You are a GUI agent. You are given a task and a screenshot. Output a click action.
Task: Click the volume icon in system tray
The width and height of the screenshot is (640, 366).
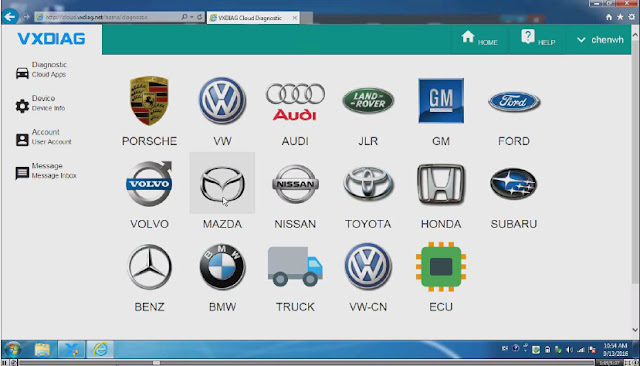pos(569,350)
